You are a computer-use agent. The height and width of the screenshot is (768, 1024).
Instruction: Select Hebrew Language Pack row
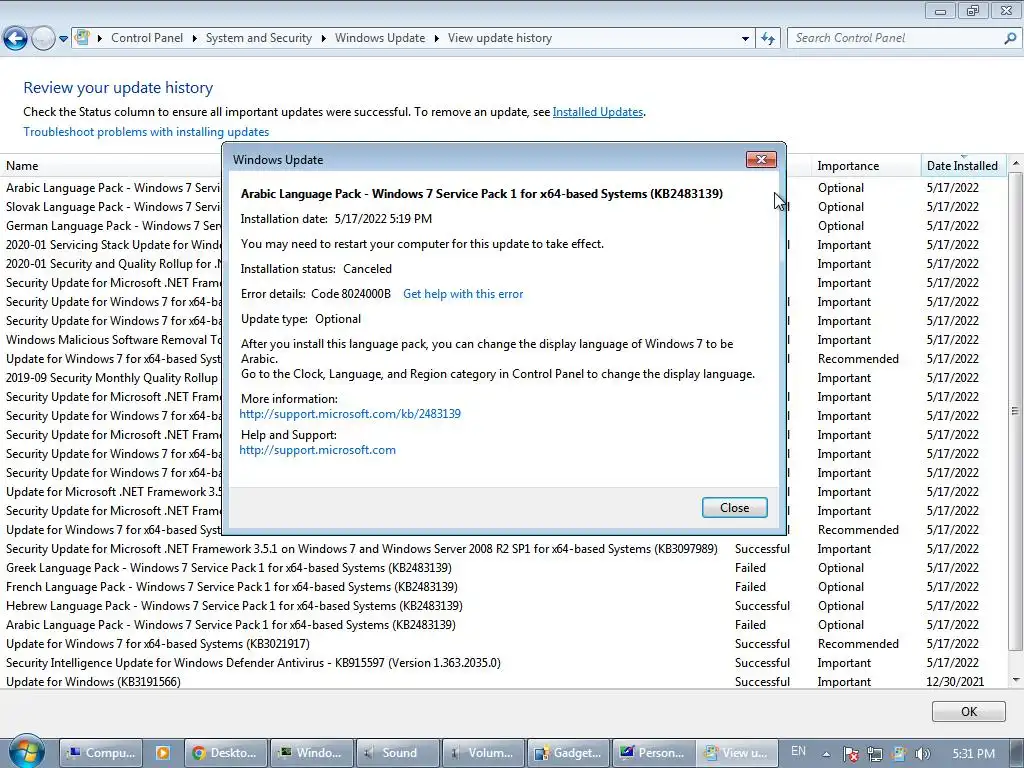(503, 605)
